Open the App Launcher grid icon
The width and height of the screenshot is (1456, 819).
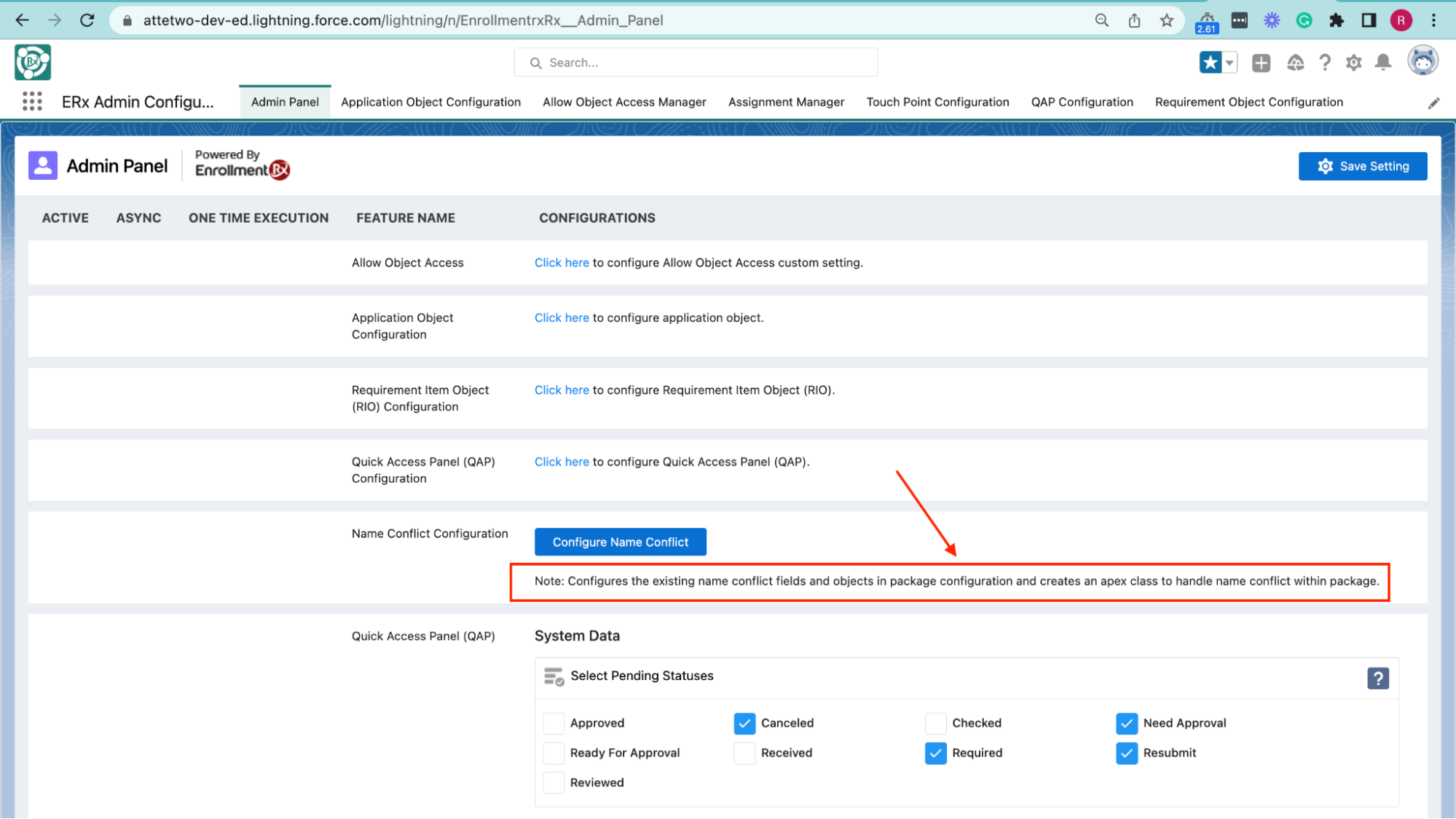[32, 101]
